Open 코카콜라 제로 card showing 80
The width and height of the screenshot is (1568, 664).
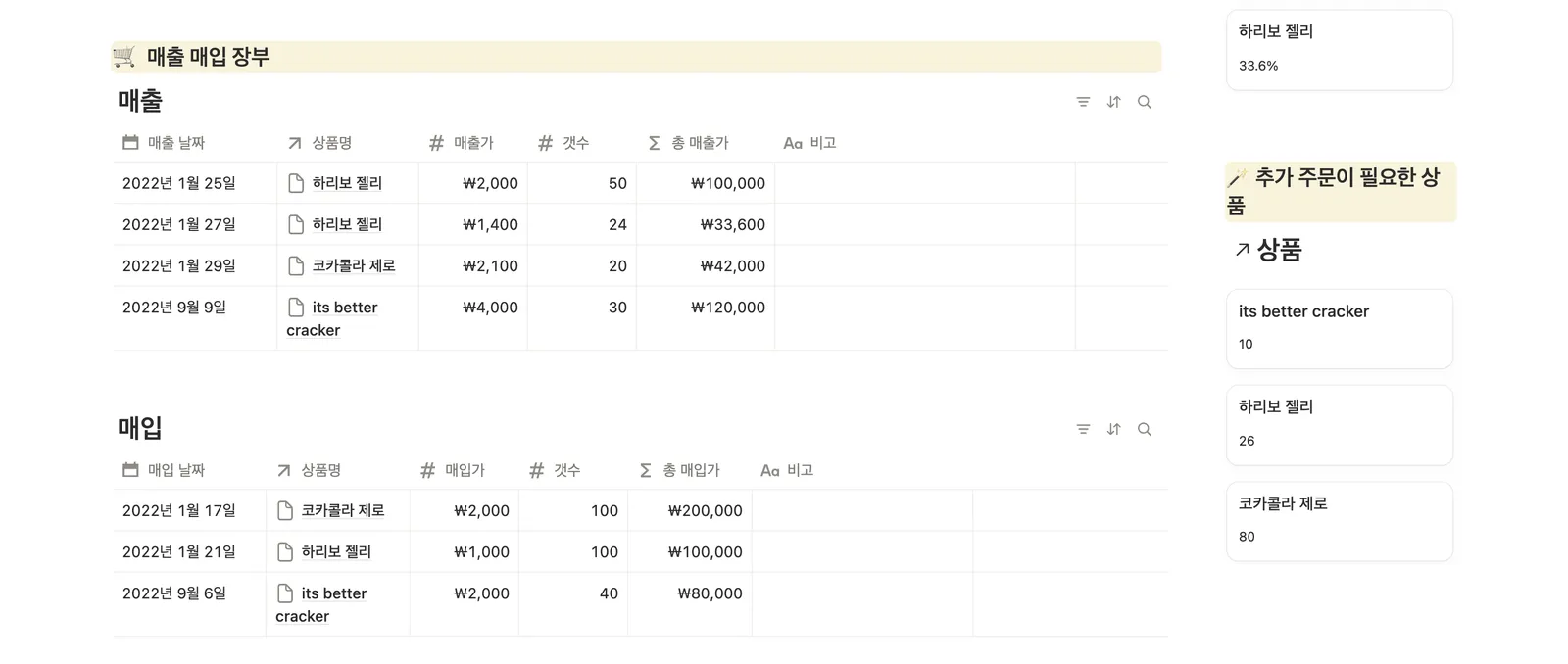tap(1339, 521)
